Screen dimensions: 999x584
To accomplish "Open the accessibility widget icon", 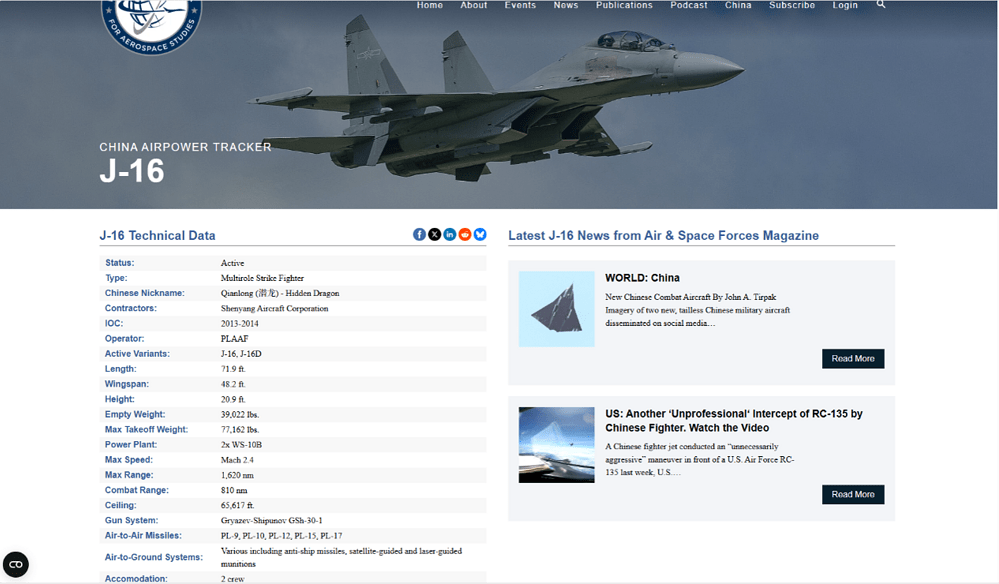I will tap(16, 564).
